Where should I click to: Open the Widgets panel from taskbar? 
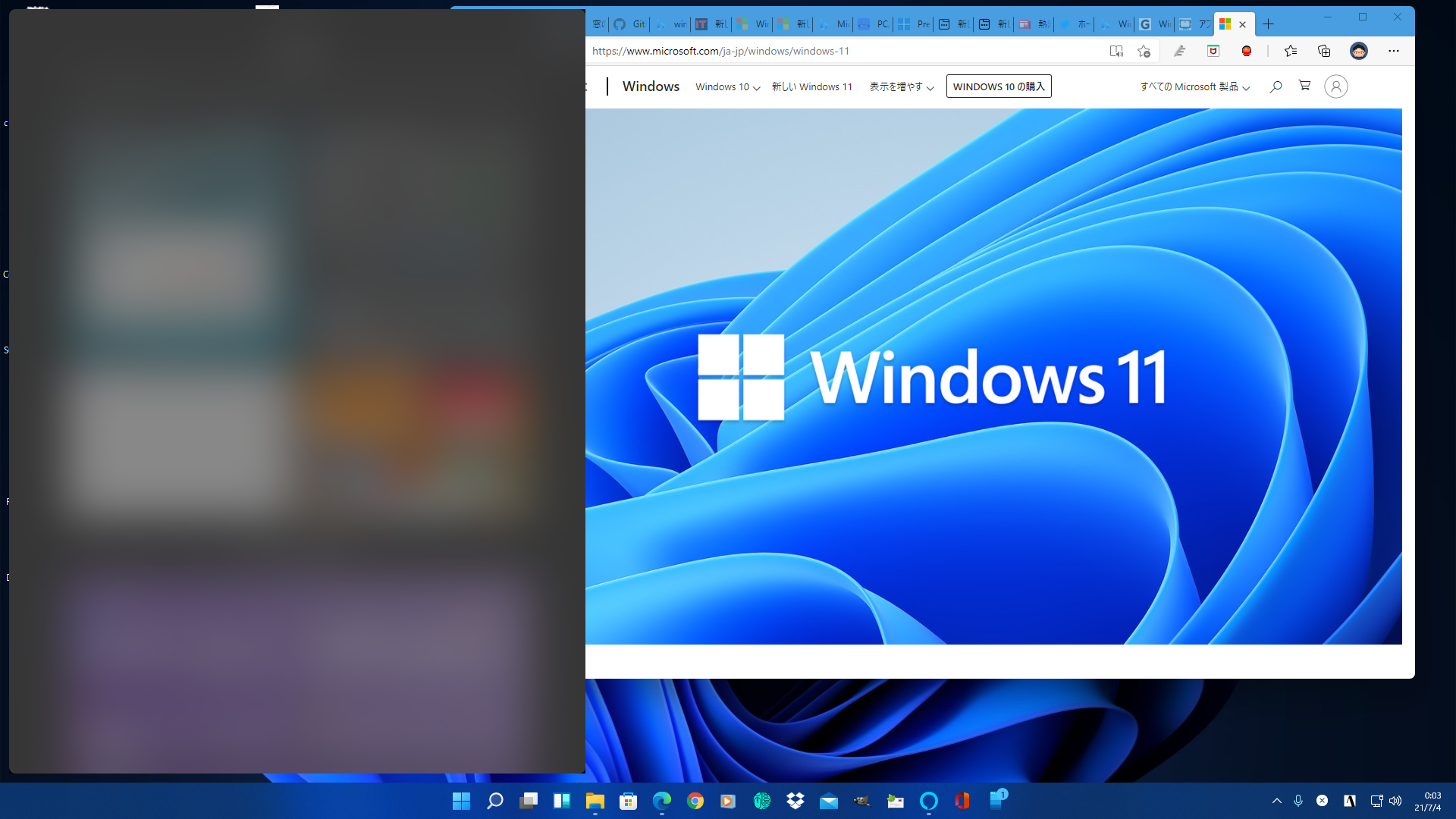coord(562,801)
